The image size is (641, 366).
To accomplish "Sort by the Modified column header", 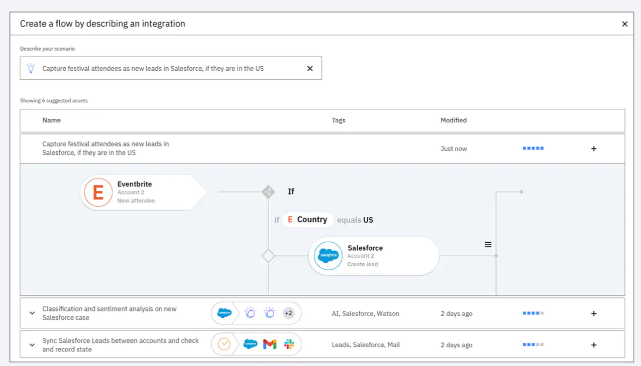I will pos(453,120).
